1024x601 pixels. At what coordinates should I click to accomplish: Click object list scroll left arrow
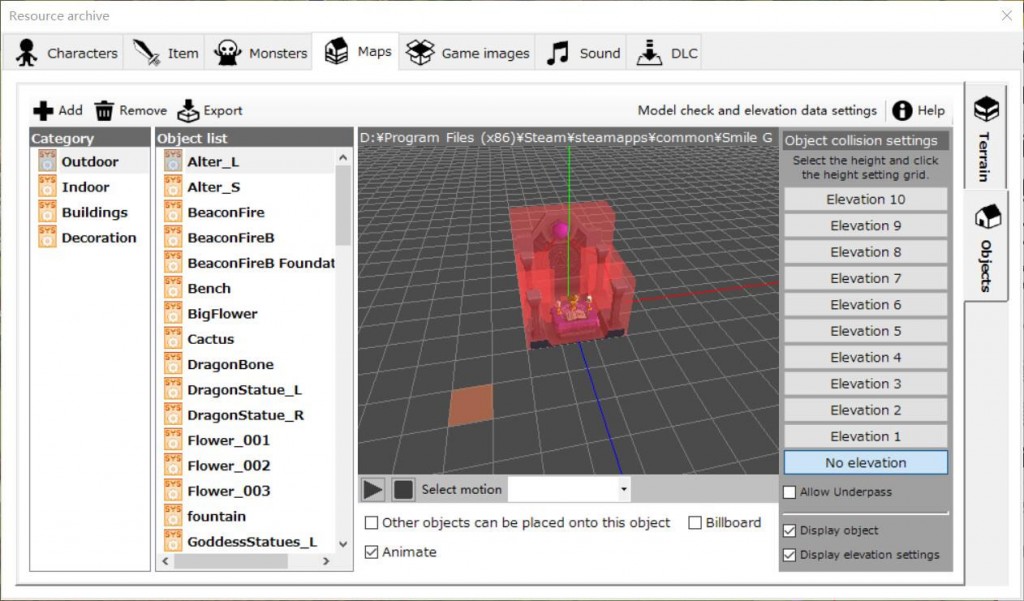165,561
